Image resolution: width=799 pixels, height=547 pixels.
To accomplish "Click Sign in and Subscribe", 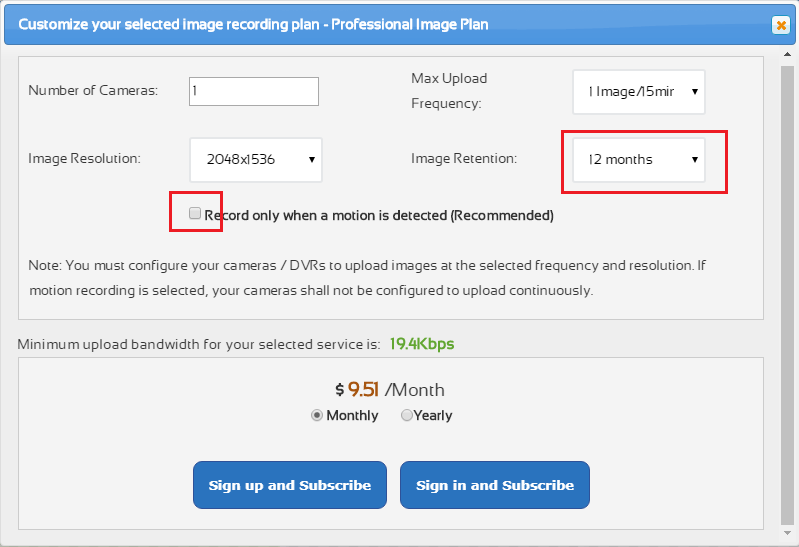I will point(495,486).
